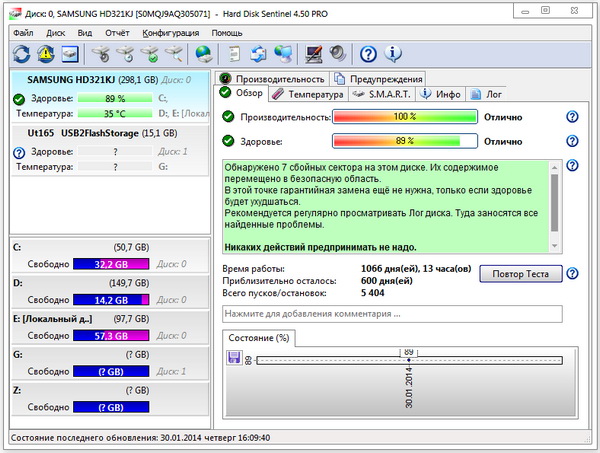Click the blue info icon in the toolbar
This screenshot has height=453, width=600.
pyautogui.click(x=392, y=54)
